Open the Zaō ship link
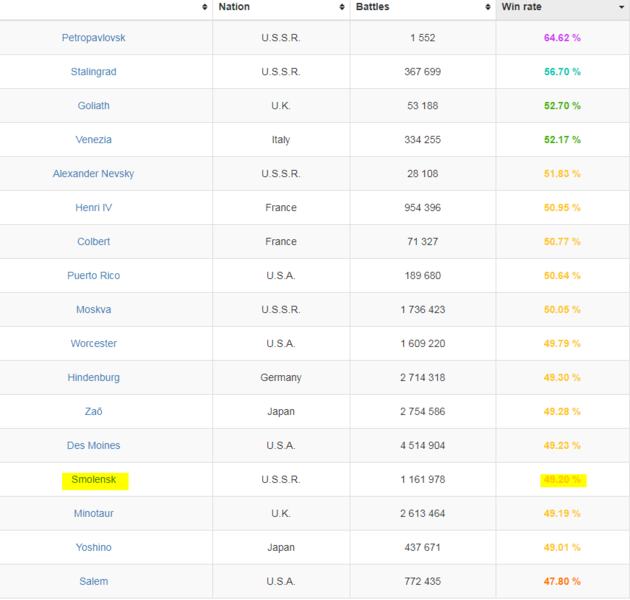This screenshot has height=600, width=630. pos(93,412)
